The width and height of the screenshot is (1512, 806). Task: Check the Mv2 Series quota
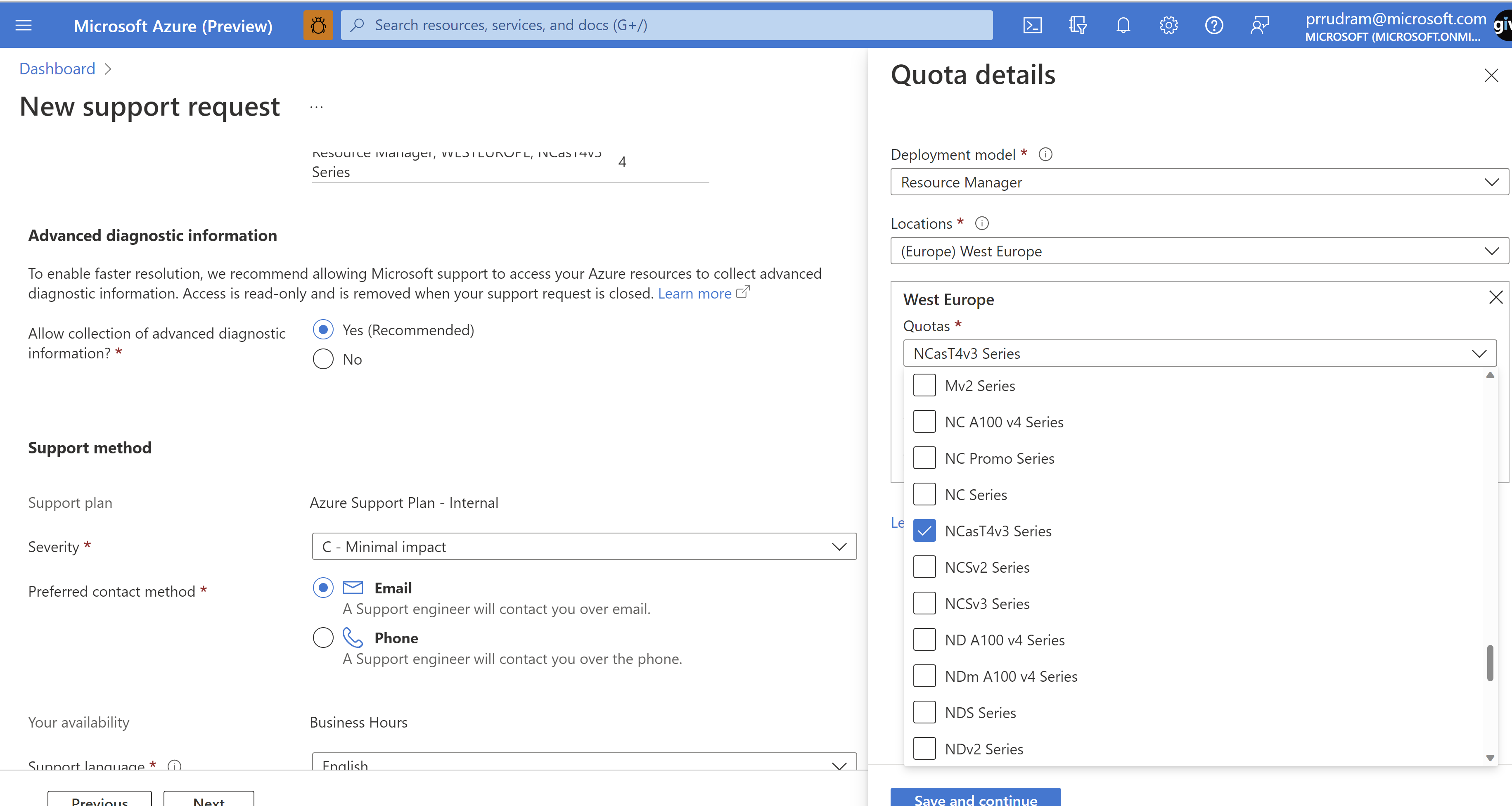[x=924, y=386]
